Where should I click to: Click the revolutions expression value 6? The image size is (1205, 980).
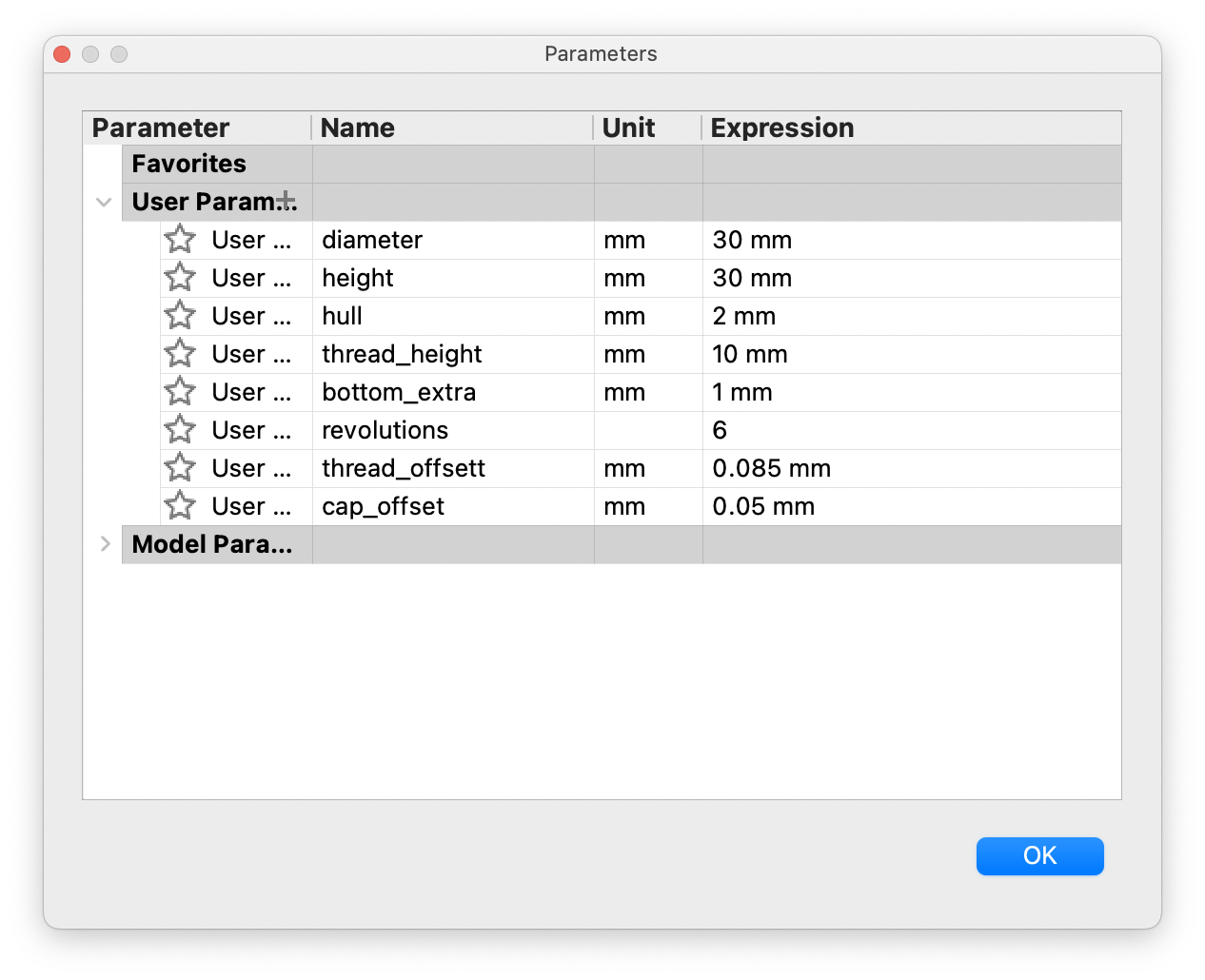[720, 430]
